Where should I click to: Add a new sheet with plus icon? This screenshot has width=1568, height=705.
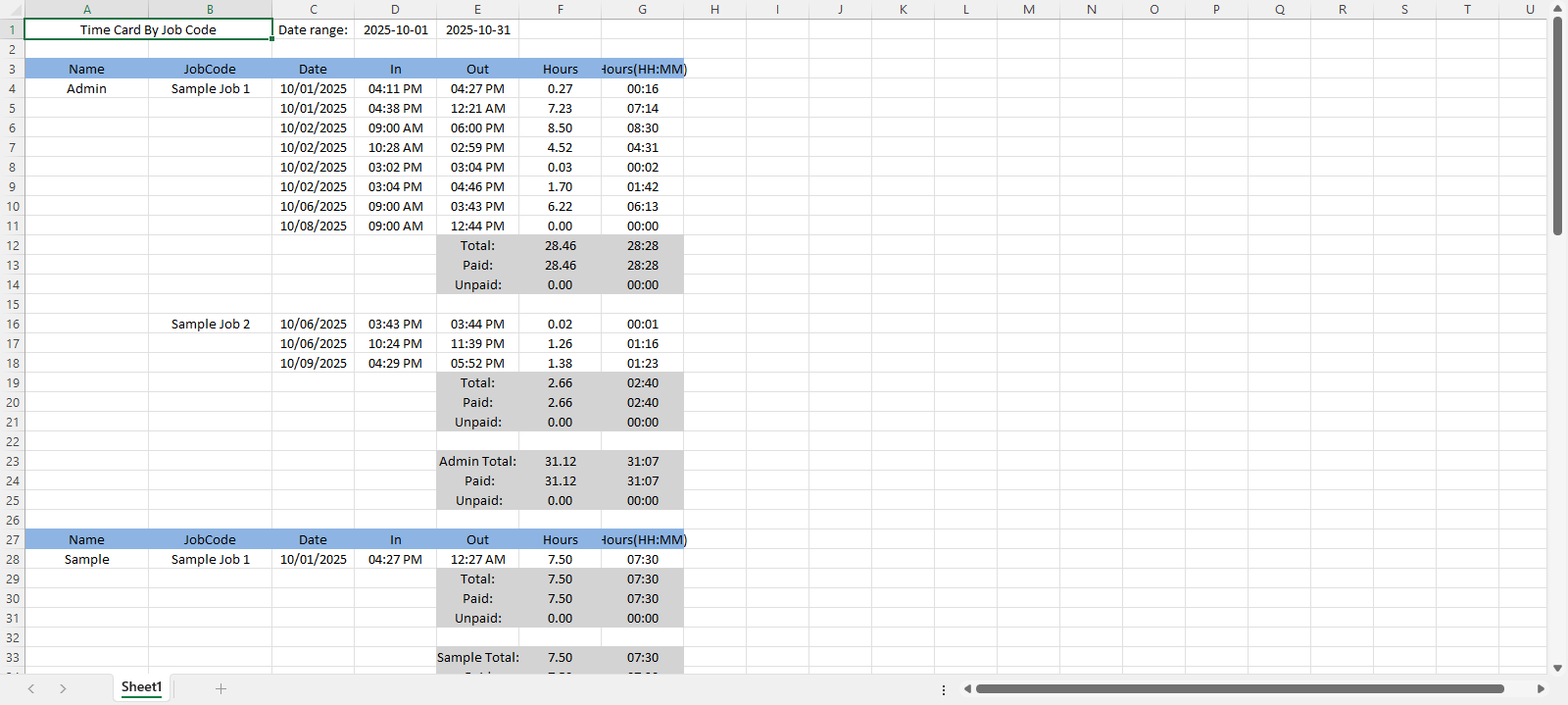[x=220, y=688]
